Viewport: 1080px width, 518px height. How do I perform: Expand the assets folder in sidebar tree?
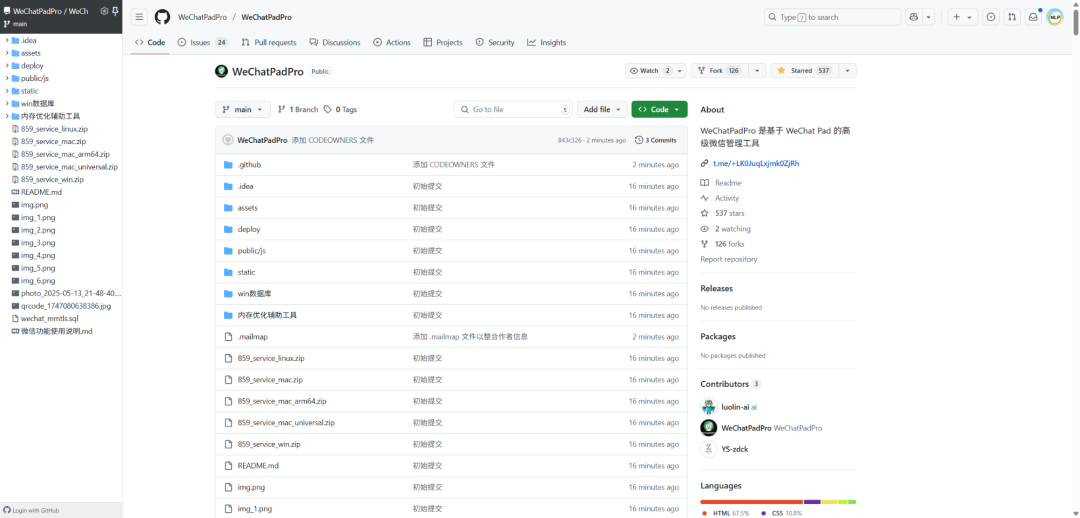[7, 53]
